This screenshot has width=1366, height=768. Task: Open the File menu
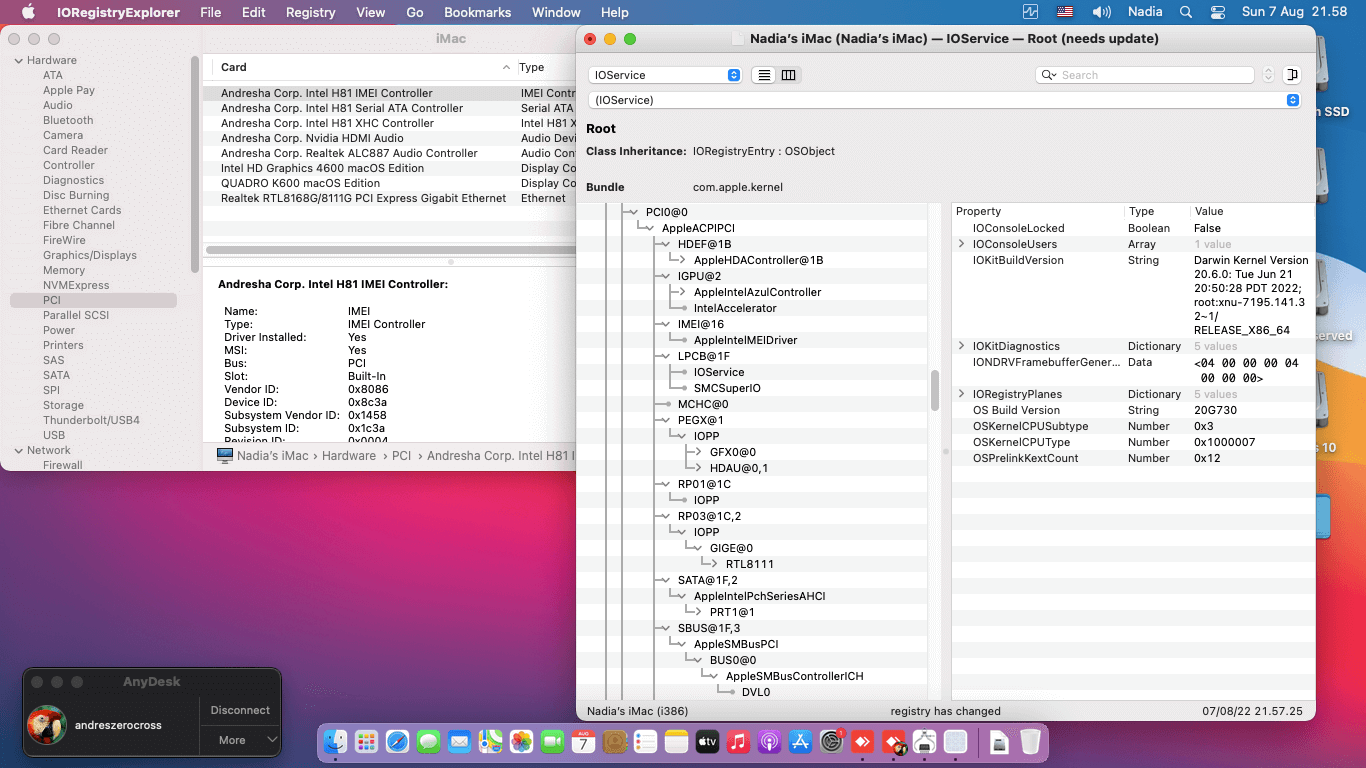[211, 12]
